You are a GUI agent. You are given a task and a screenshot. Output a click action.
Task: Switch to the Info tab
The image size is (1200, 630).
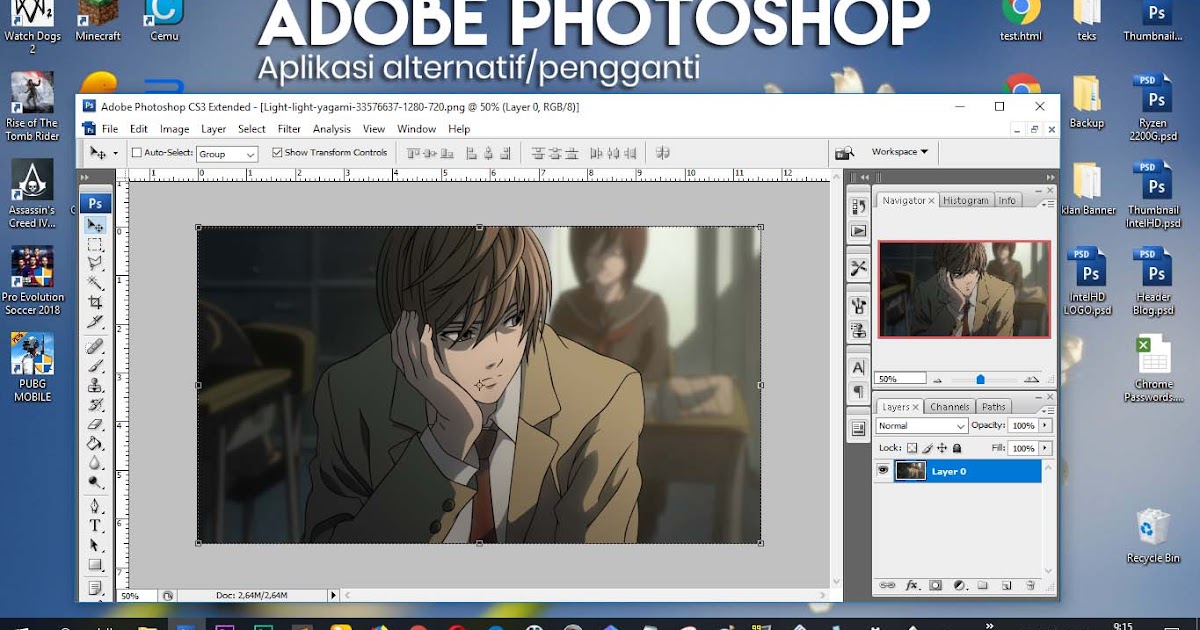(x=1007, y=200)
